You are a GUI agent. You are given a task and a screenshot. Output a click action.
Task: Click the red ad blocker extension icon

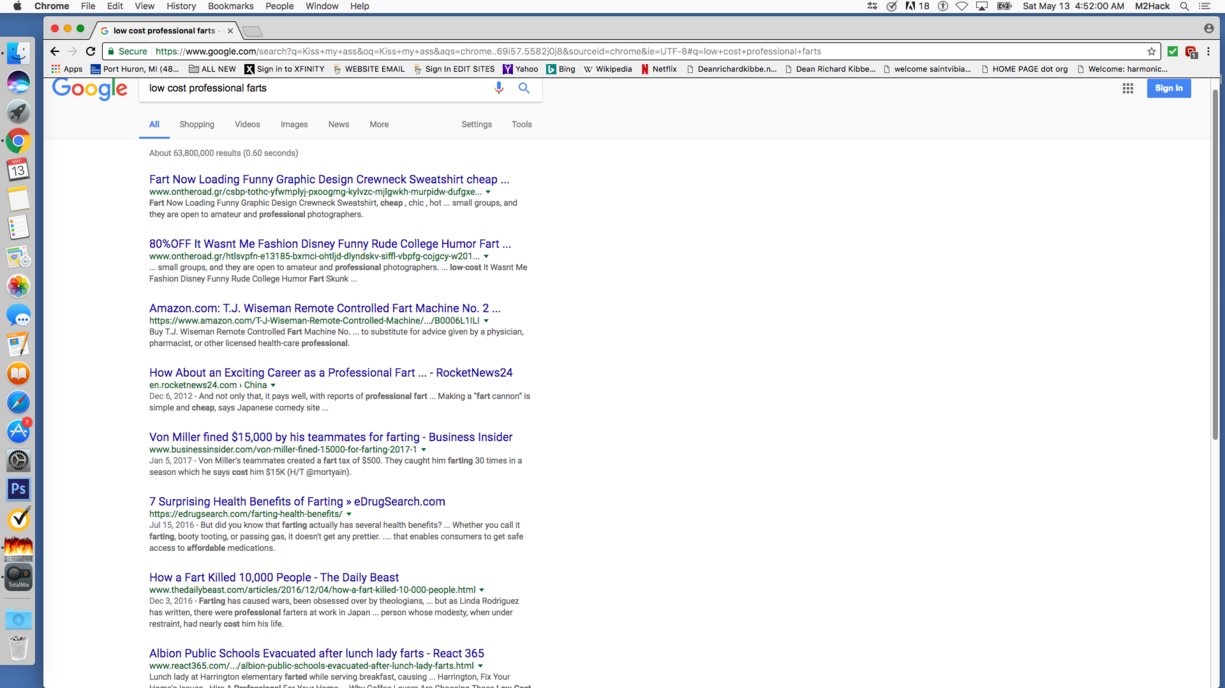(1191, 51)
